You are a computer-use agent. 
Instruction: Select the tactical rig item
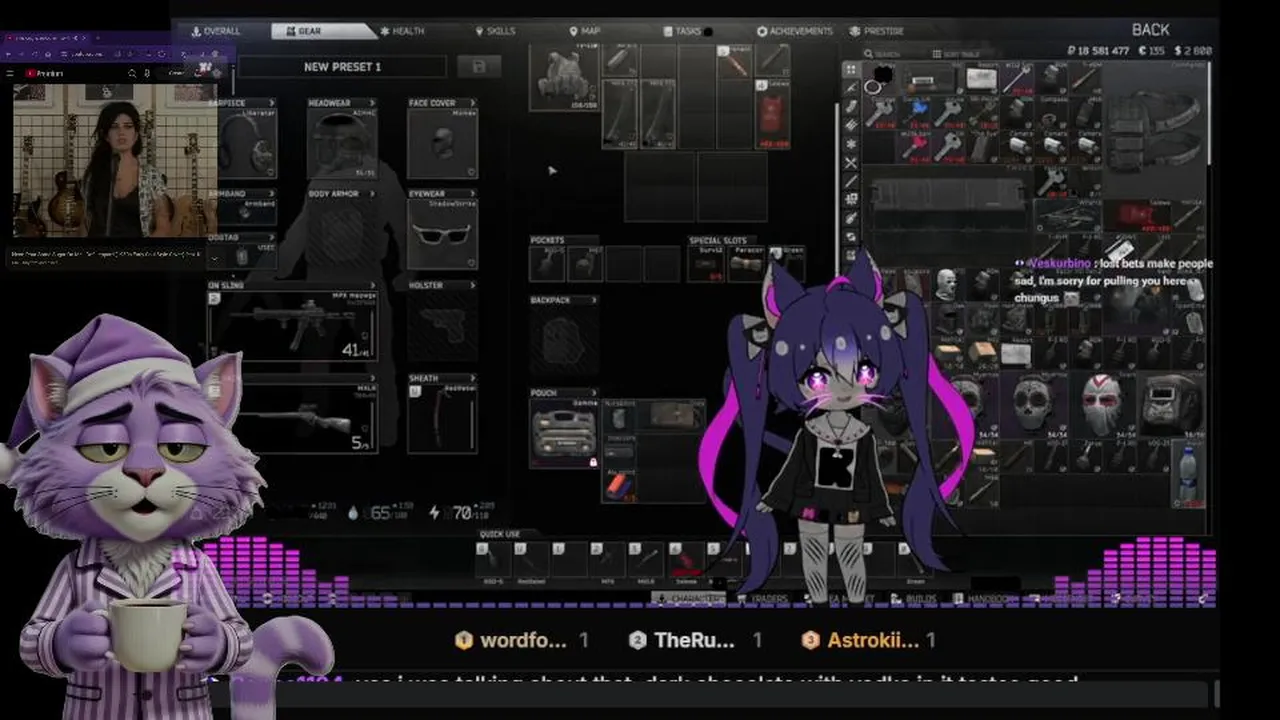pyautogui.click(x=564, y=77)
